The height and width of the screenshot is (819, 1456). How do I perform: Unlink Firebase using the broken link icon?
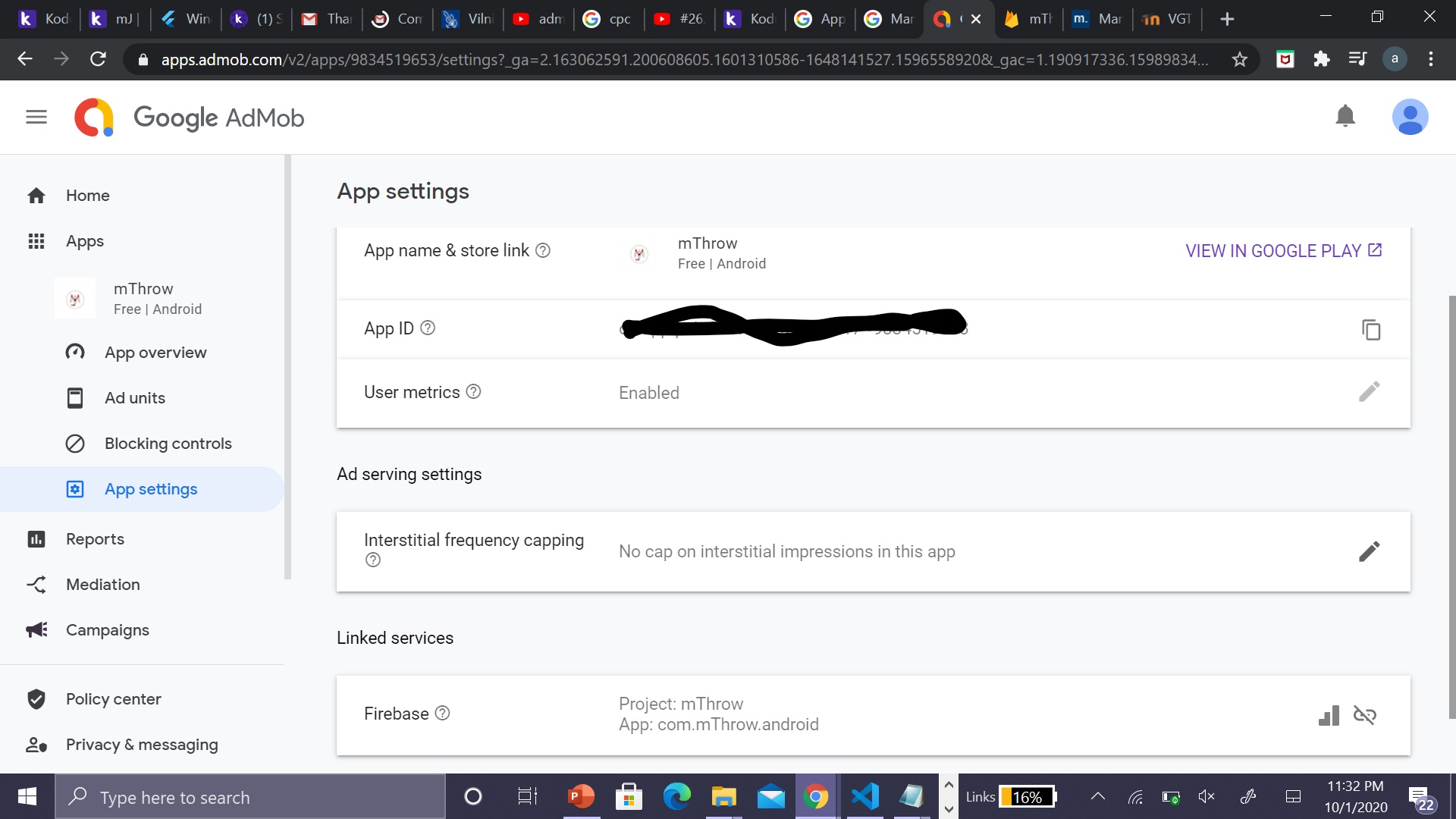tap(1364, 715)
